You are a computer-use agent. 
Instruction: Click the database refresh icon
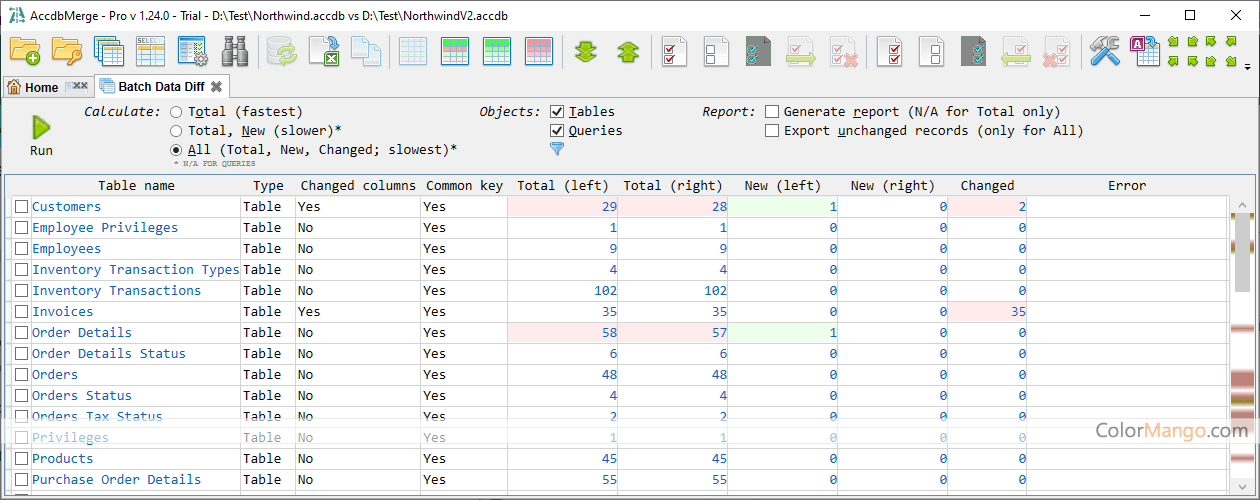[x=282, y=51]
